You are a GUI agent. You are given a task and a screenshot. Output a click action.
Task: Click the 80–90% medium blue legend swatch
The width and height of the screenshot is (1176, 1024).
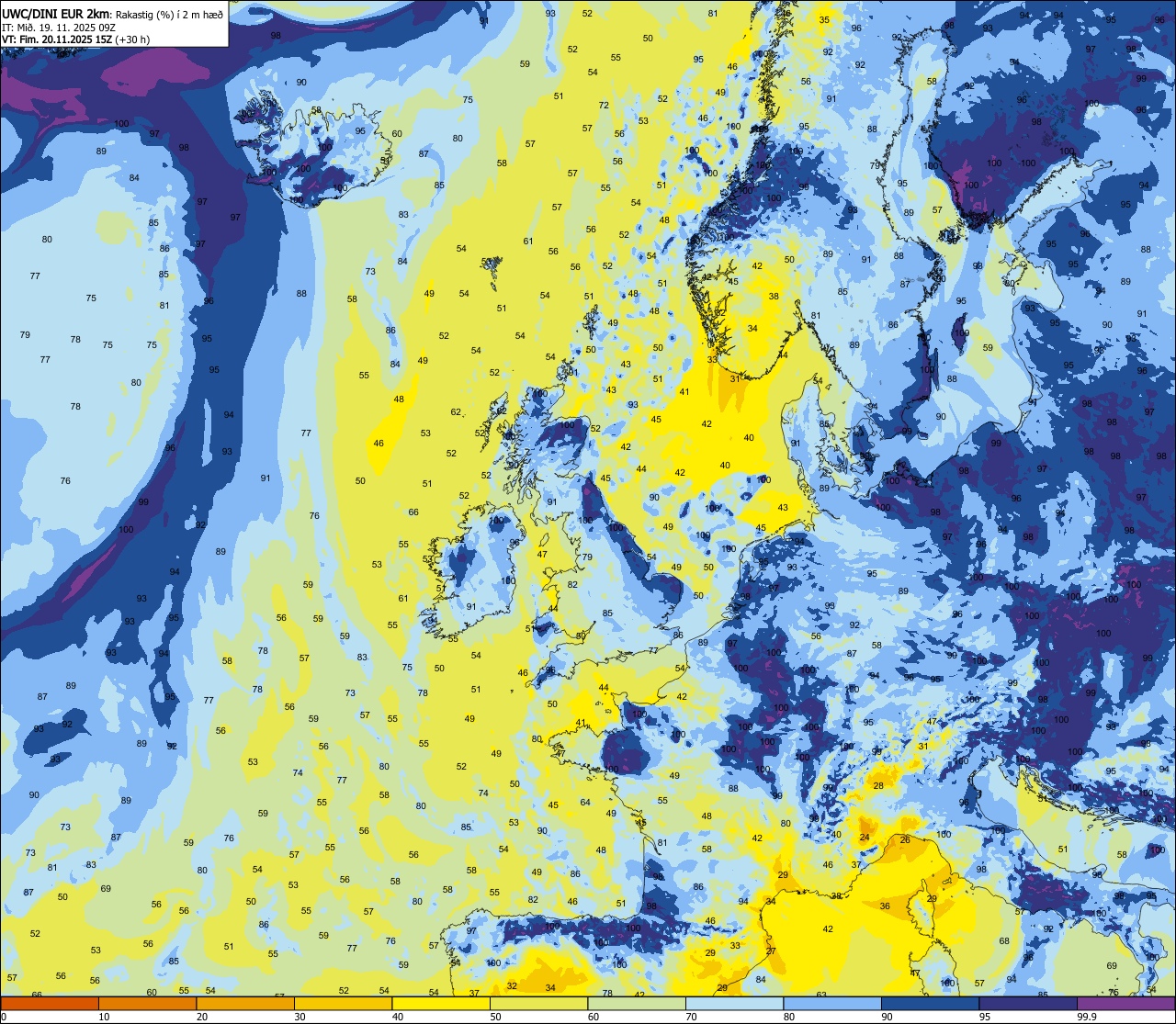pos(832,1004)
